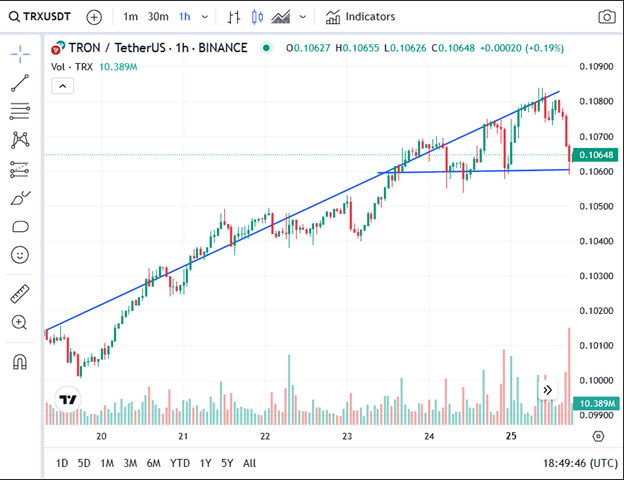This screenshot has width=624, height=480.
Task: Click volume label 10.389M on axis
Action: (596, 404)
